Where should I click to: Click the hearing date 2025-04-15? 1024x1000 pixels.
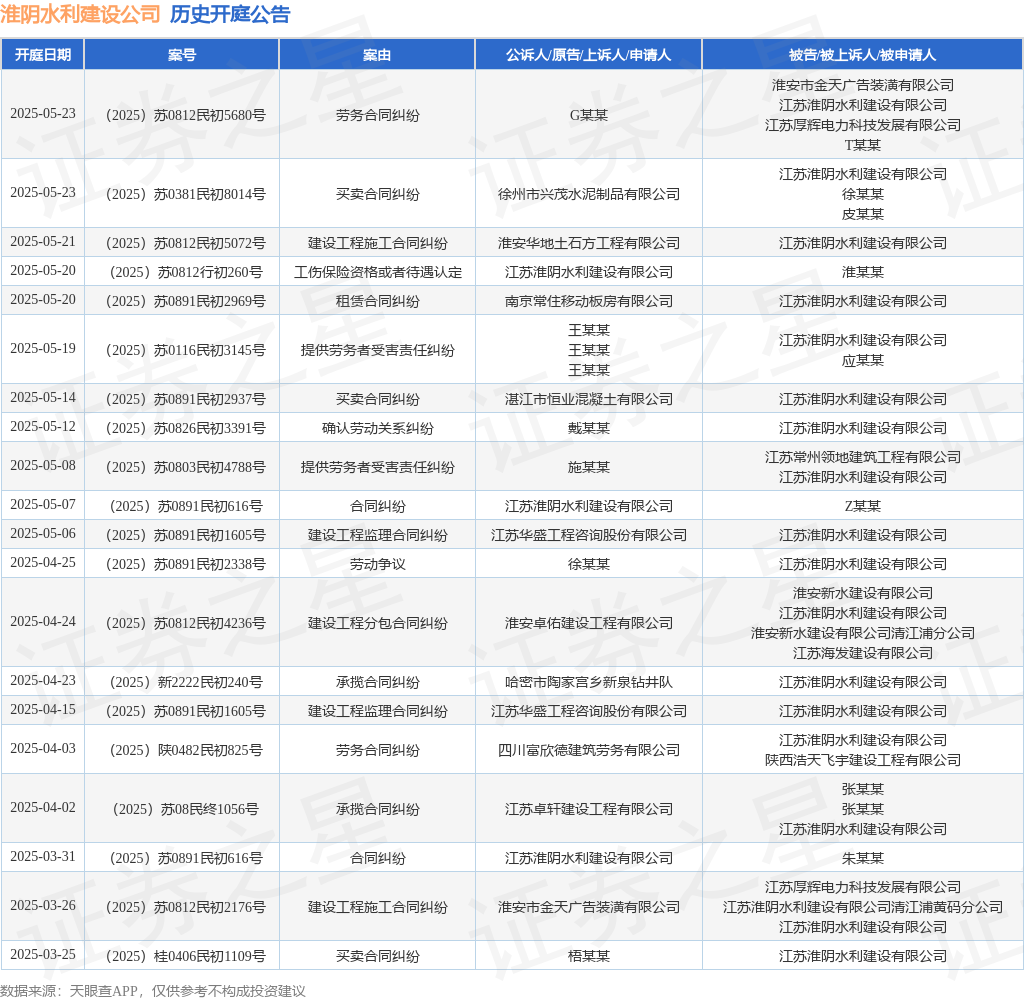click(43, 709)
